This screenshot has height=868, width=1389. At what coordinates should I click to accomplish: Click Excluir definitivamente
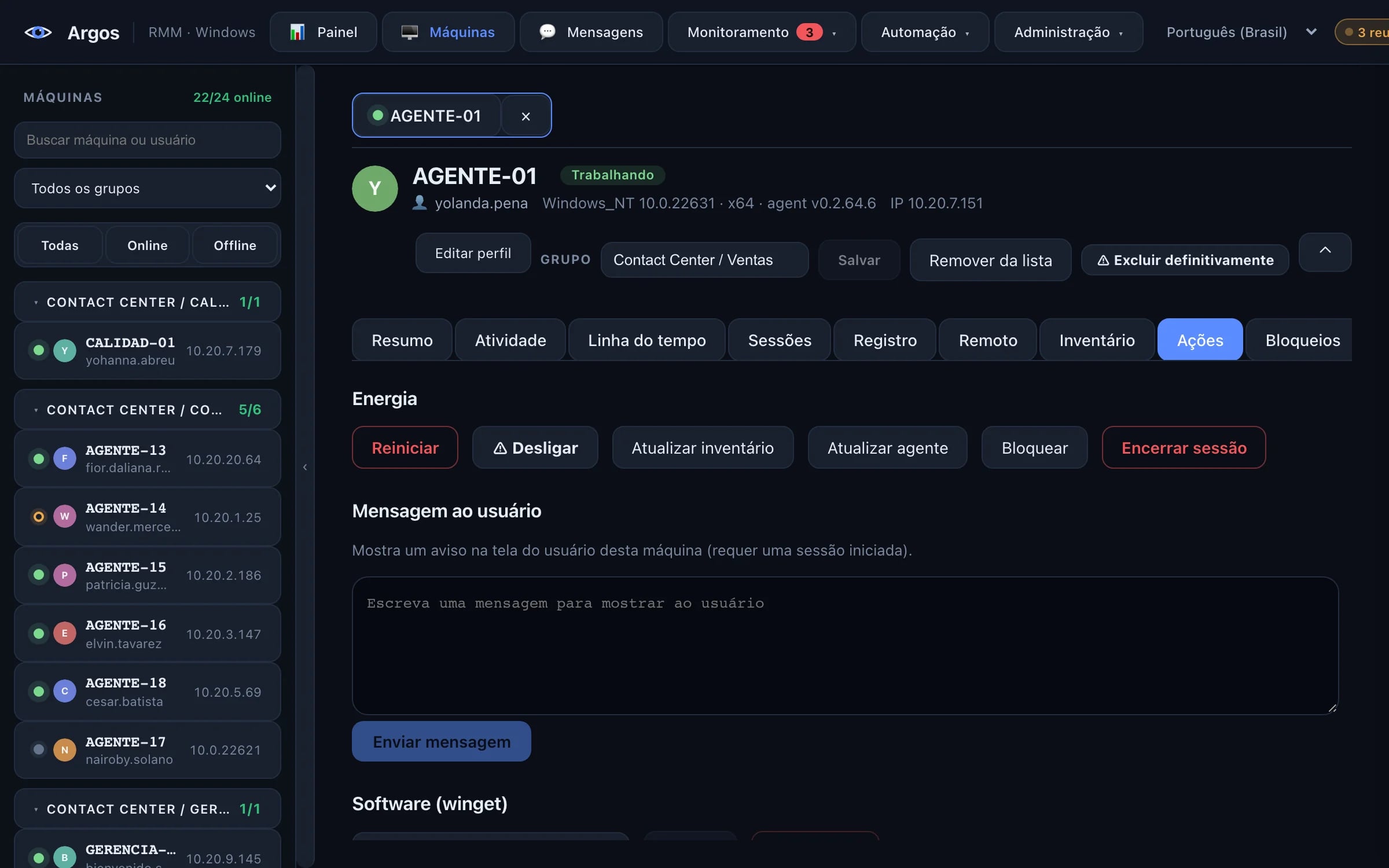tap(1185, 260)
